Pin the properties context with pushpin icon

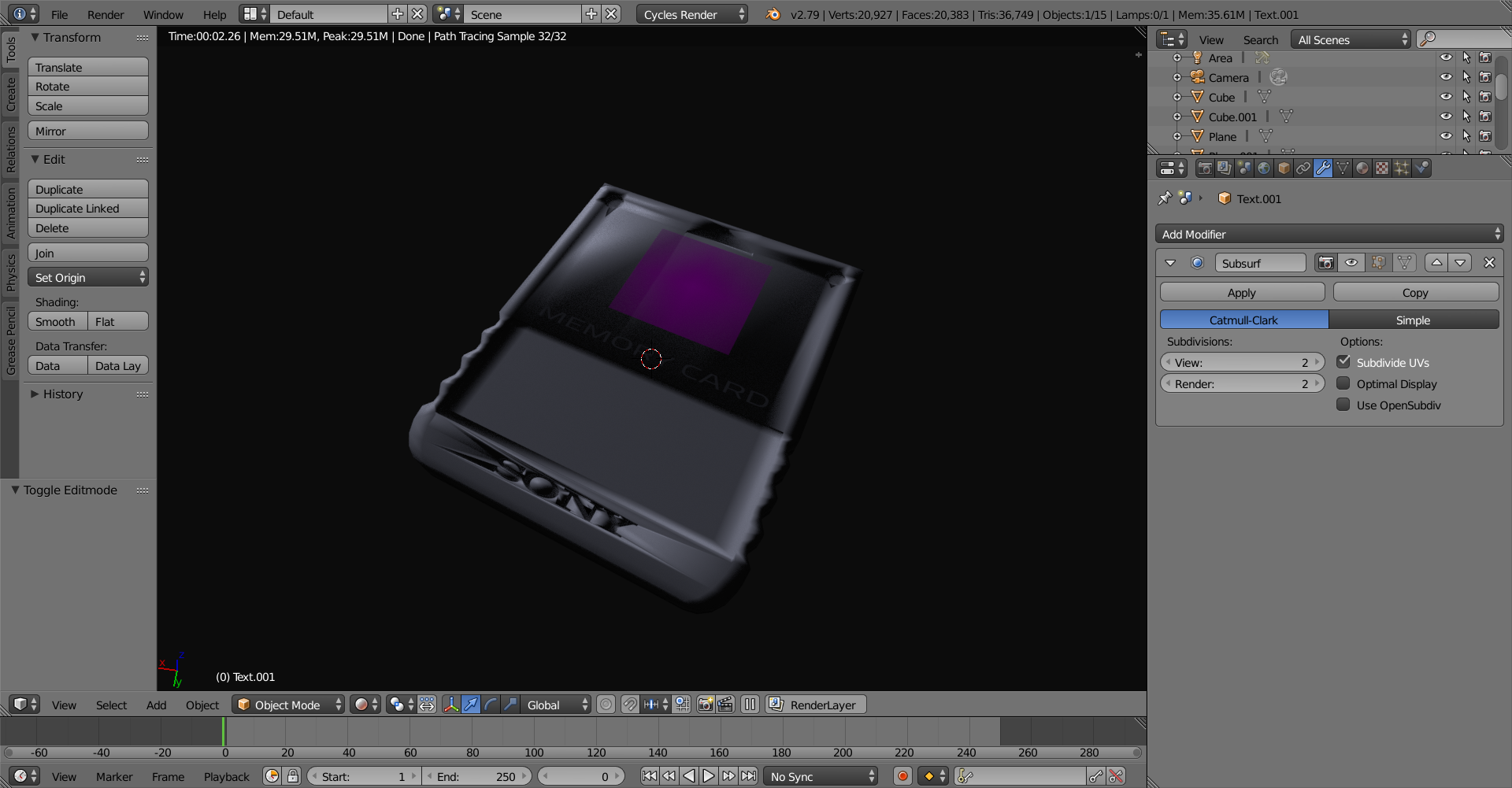coord(1165,198)
